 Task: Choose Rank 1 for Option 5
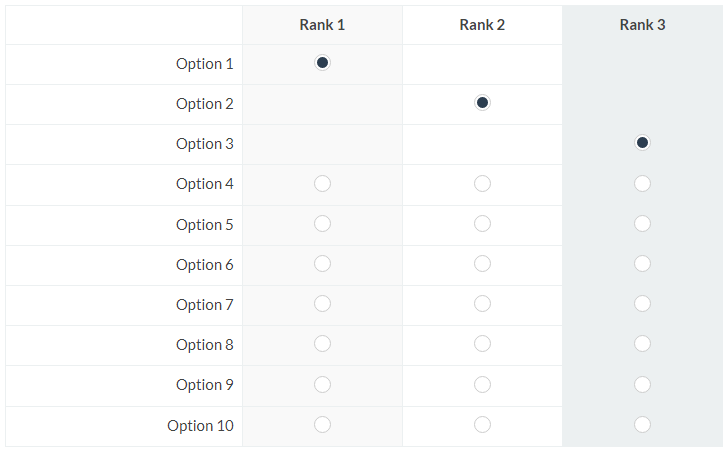click(x=322, y=224)
